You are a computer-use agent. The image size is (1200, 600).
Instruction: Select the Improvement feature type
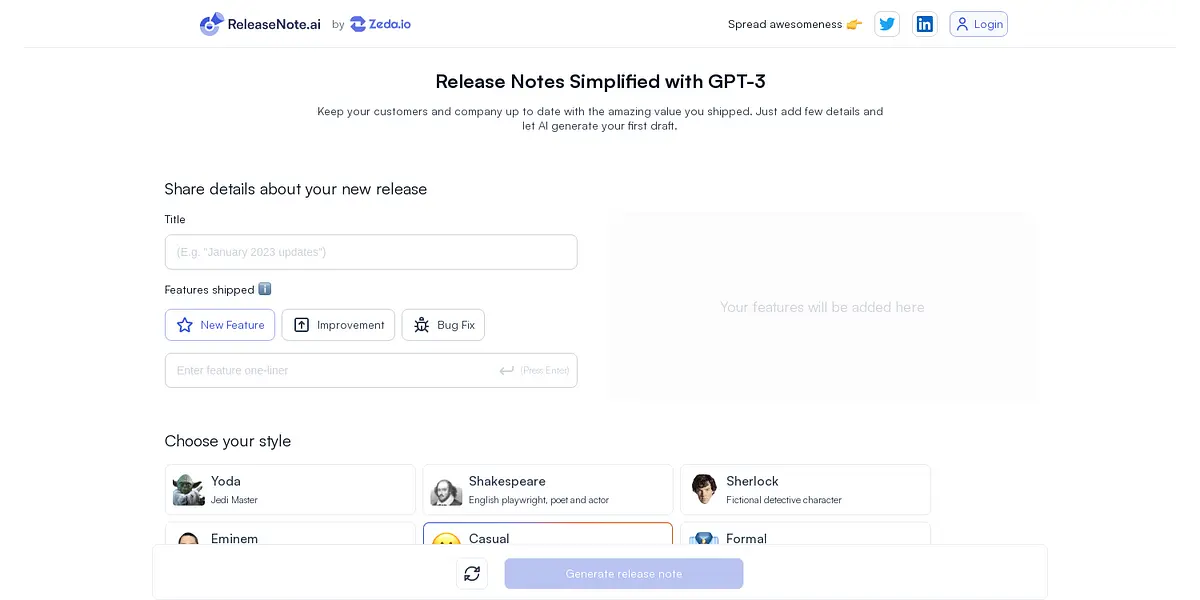(338, 325)
